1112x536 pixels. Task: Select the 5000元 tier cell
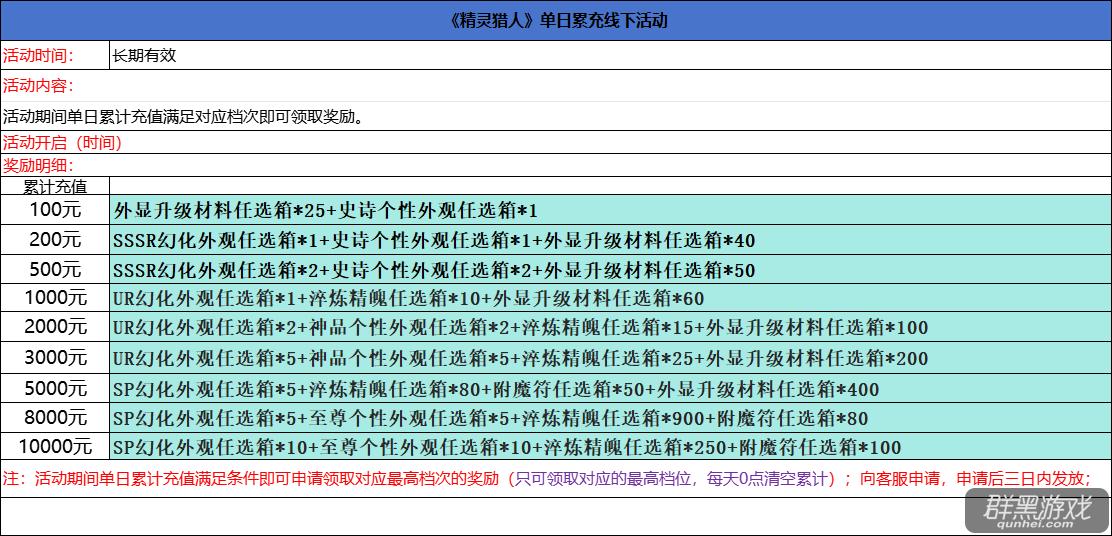click(55, 389)
